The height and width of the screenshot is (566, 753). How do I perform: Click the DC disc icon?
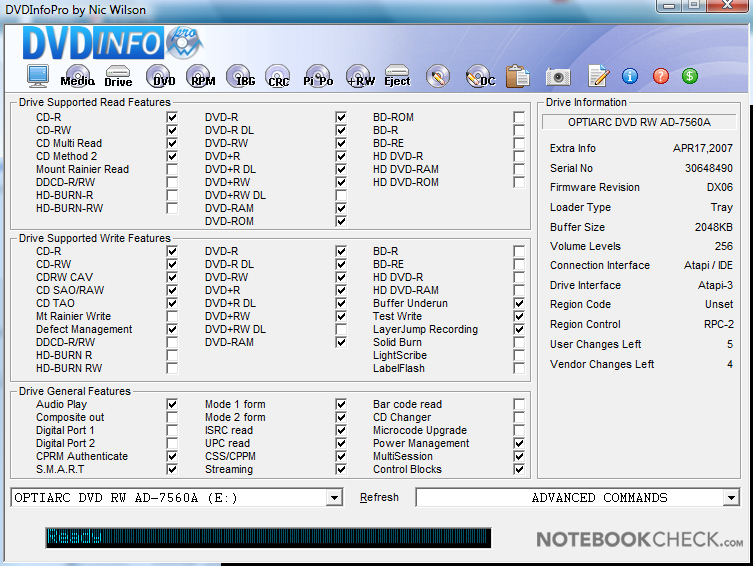(480, 76)
